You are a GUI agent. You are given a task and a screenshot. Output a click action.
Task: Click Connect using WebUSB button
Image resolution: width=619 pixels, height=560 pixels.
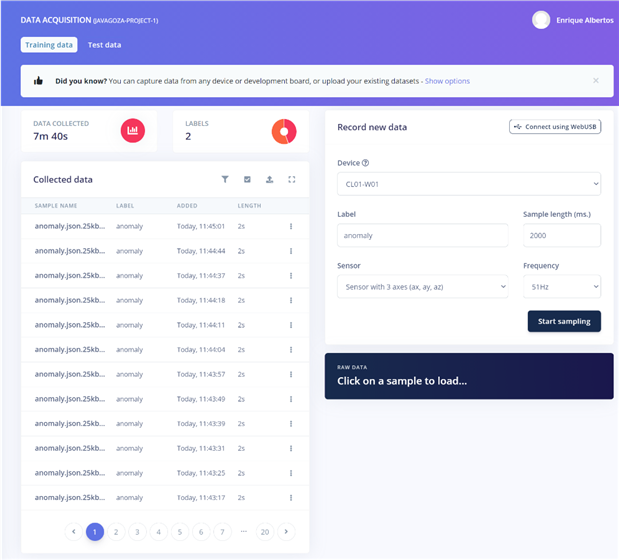pyautogui.click(x=555, y=127)
